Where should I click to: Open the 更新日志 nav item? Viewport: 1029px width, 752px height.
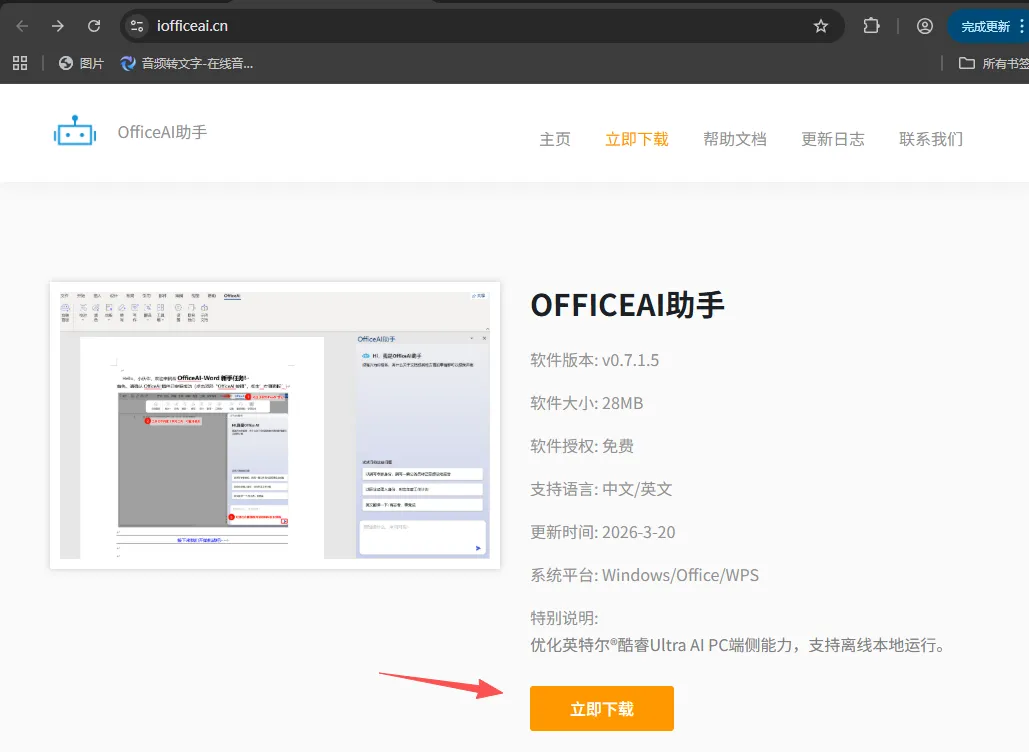tap(833, 139)
